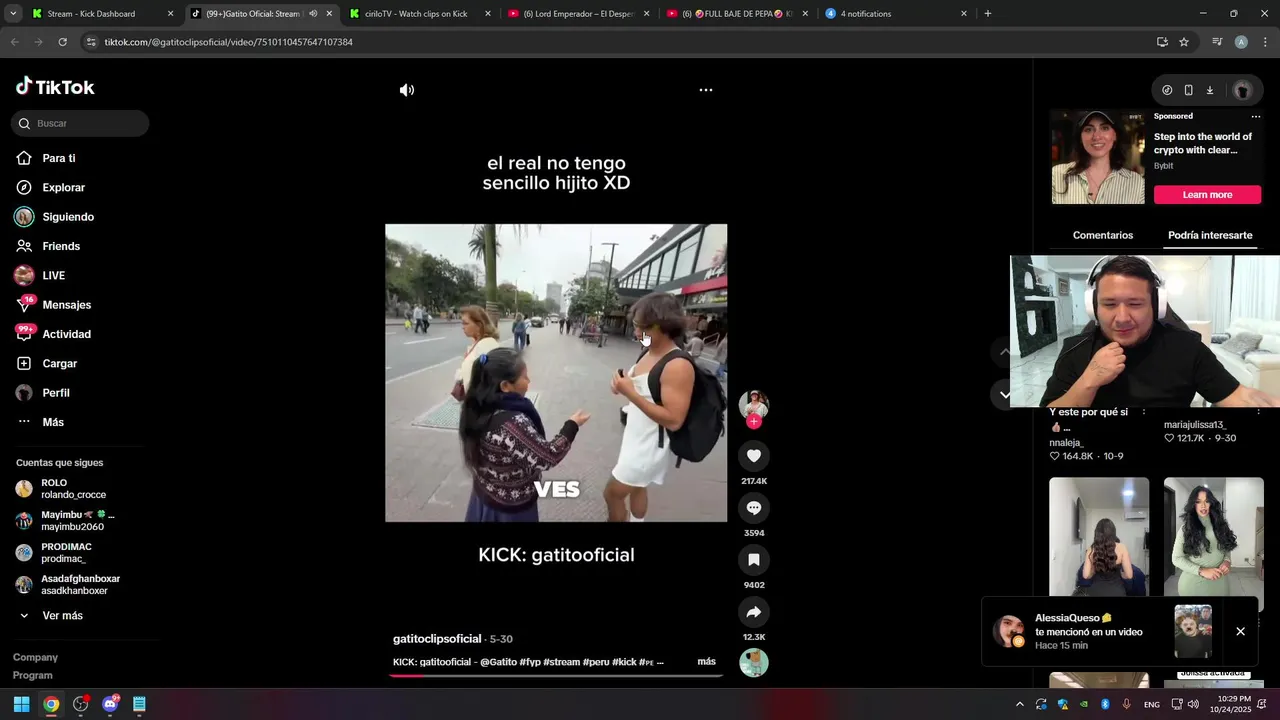Click the Learn more ad button

1207,195
